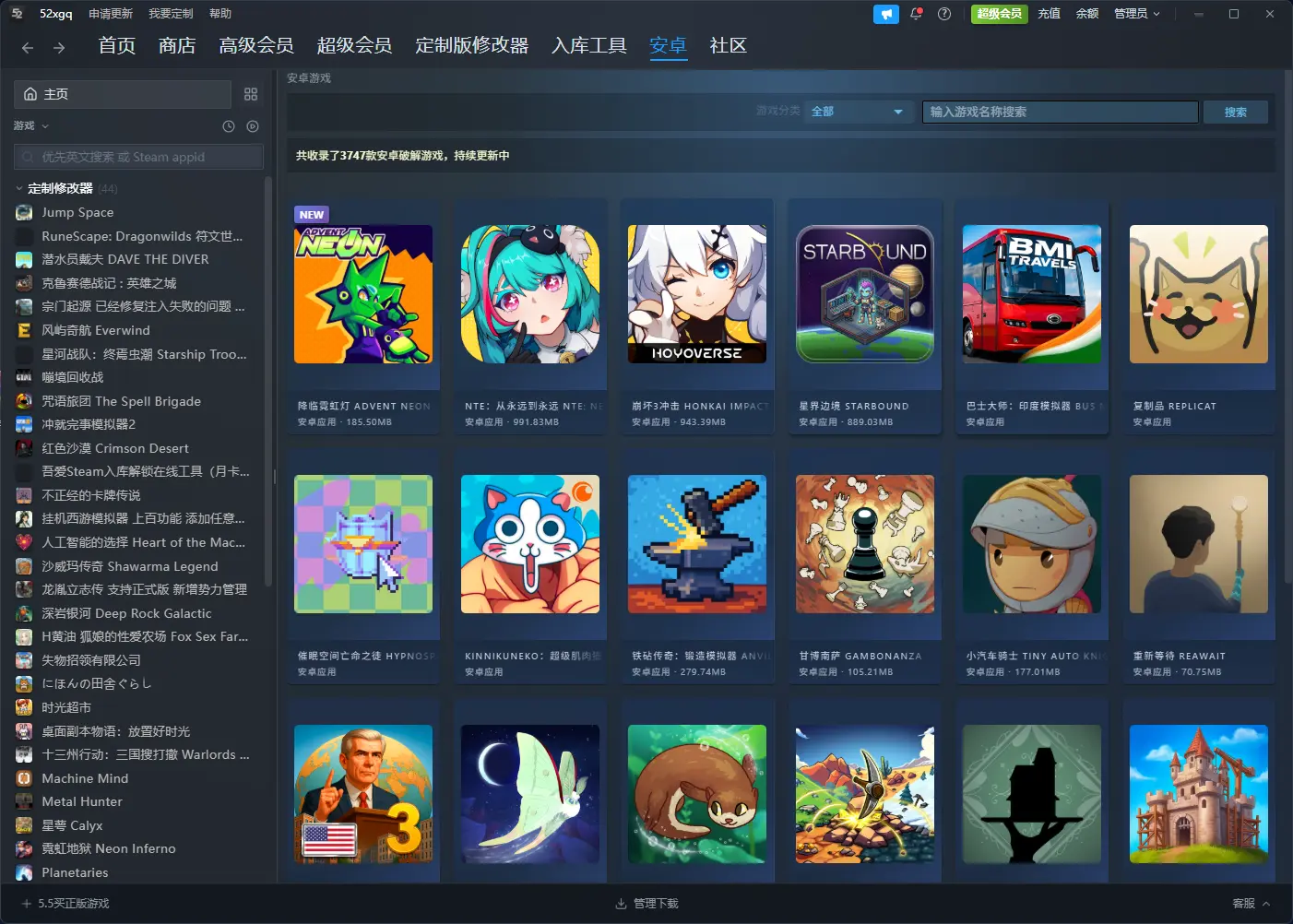1293x924 pixels.
Task: Click the 主页 home button in sidebar
Action: pyautogui.click(x=123, y=94)
